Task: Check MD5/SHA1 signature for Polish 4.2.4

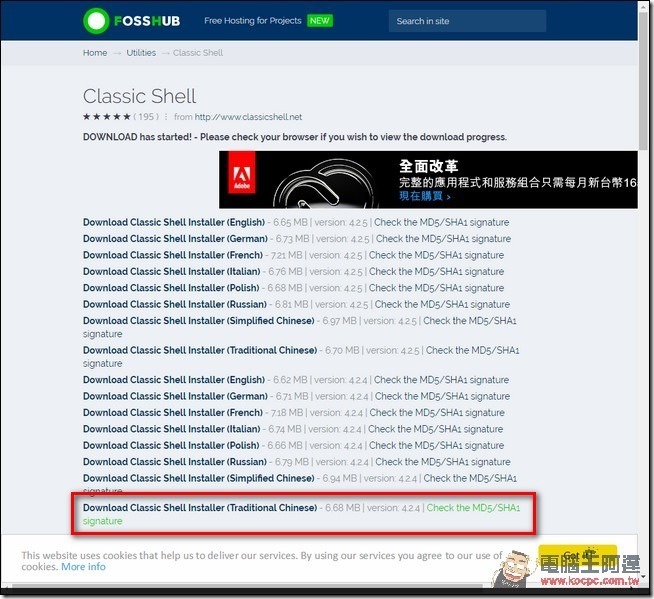Action: [436, 445]
